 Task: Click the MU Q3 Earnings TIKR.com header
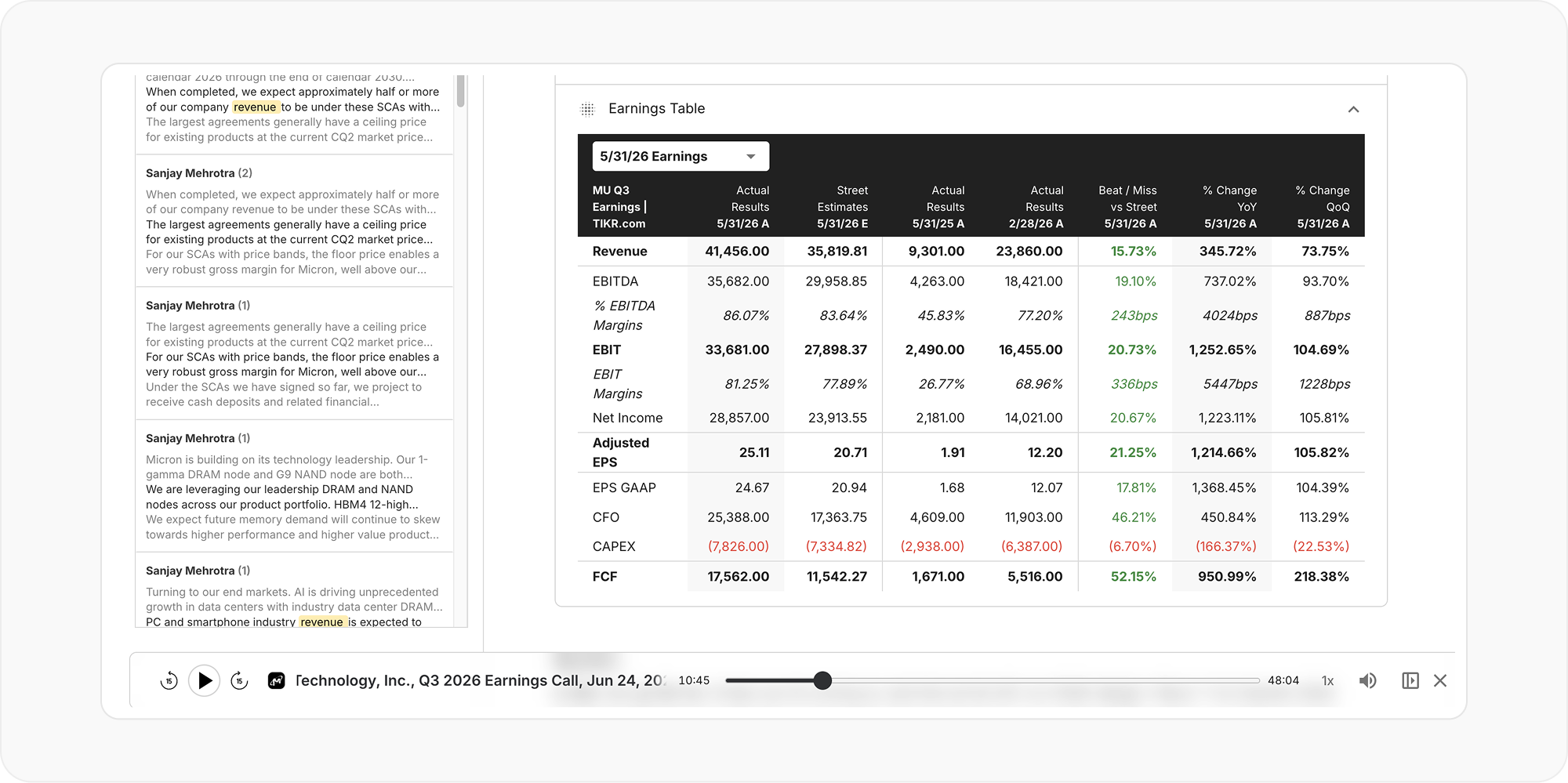619,207
